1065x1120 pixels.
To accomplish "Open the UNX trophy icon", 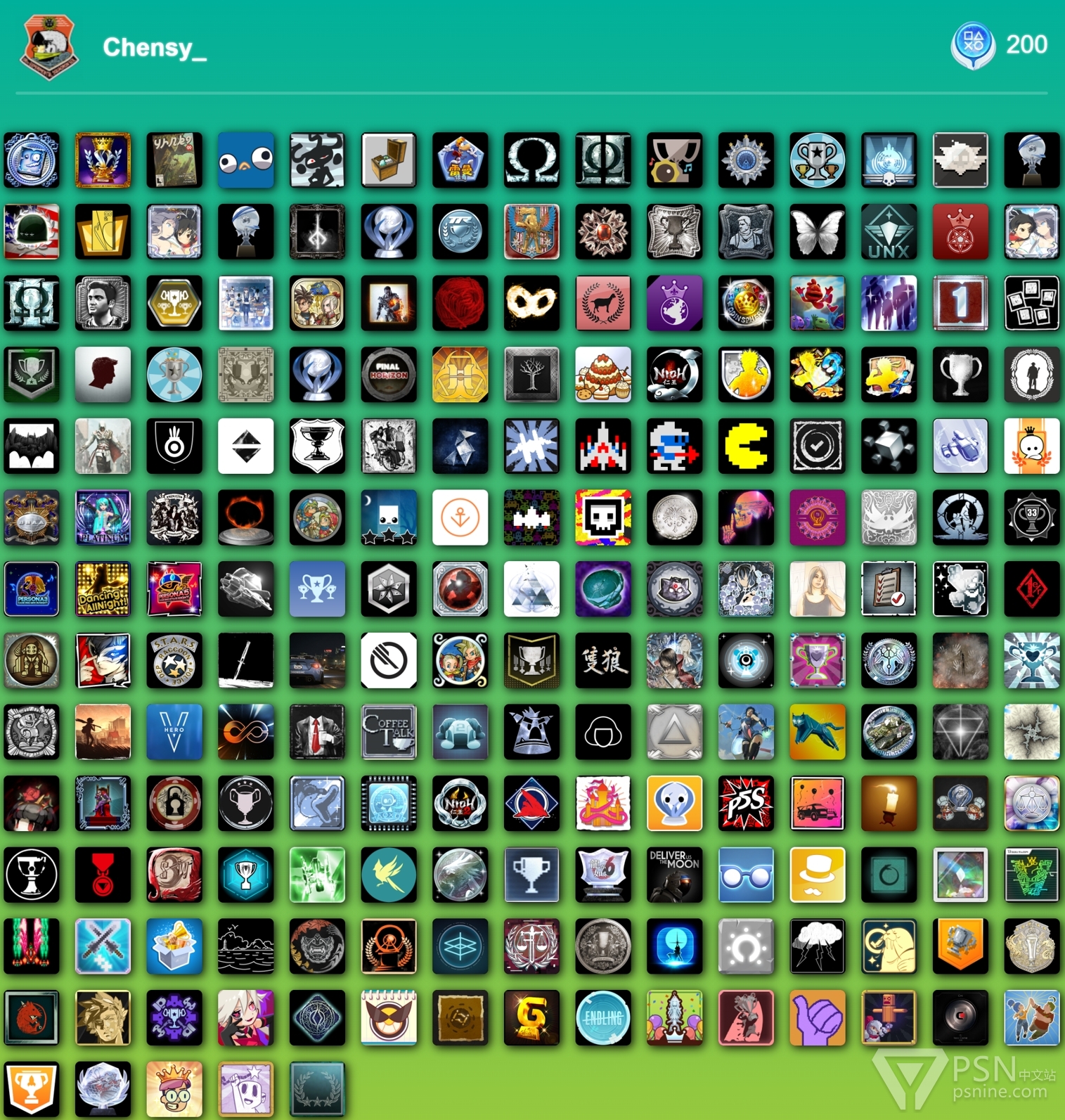I will (889, 231).
